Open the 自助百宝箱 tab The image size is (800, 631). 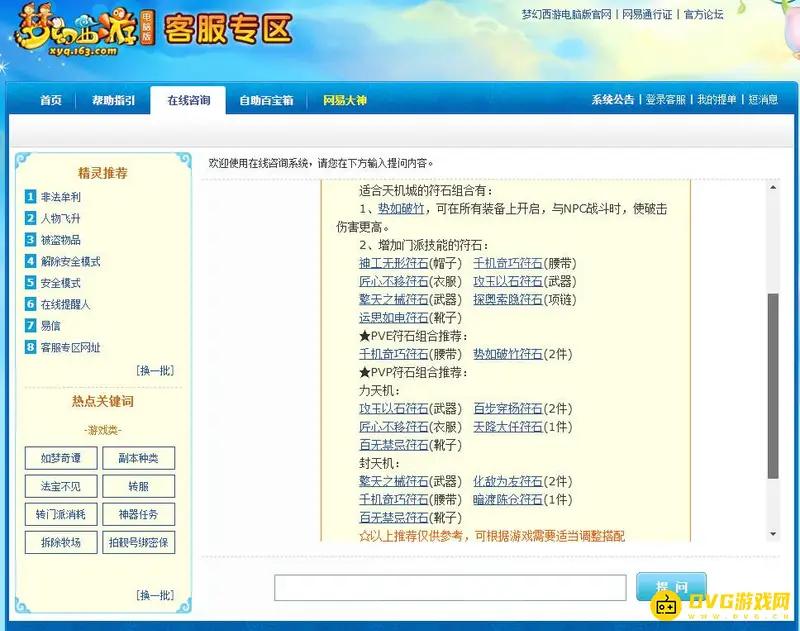266,100
